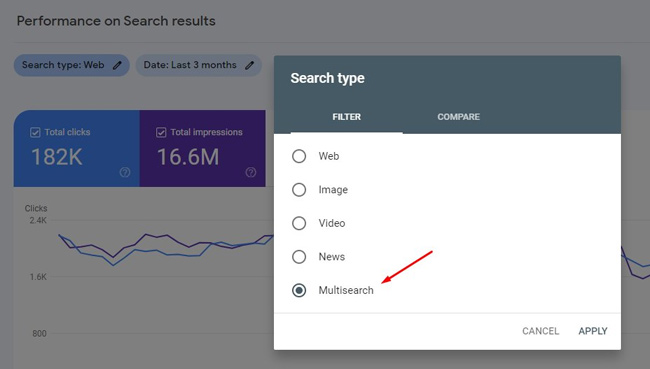Open the Date: Last 3 months filter
Image resolution: width=650 pixels, height=369 pixels.
pos(199,65)
